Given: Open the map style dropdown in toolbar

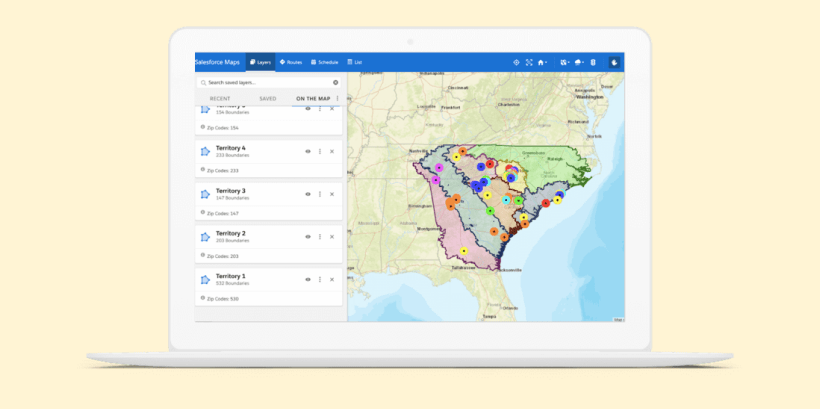Looking at the screenshot, I should pos(565,62).
